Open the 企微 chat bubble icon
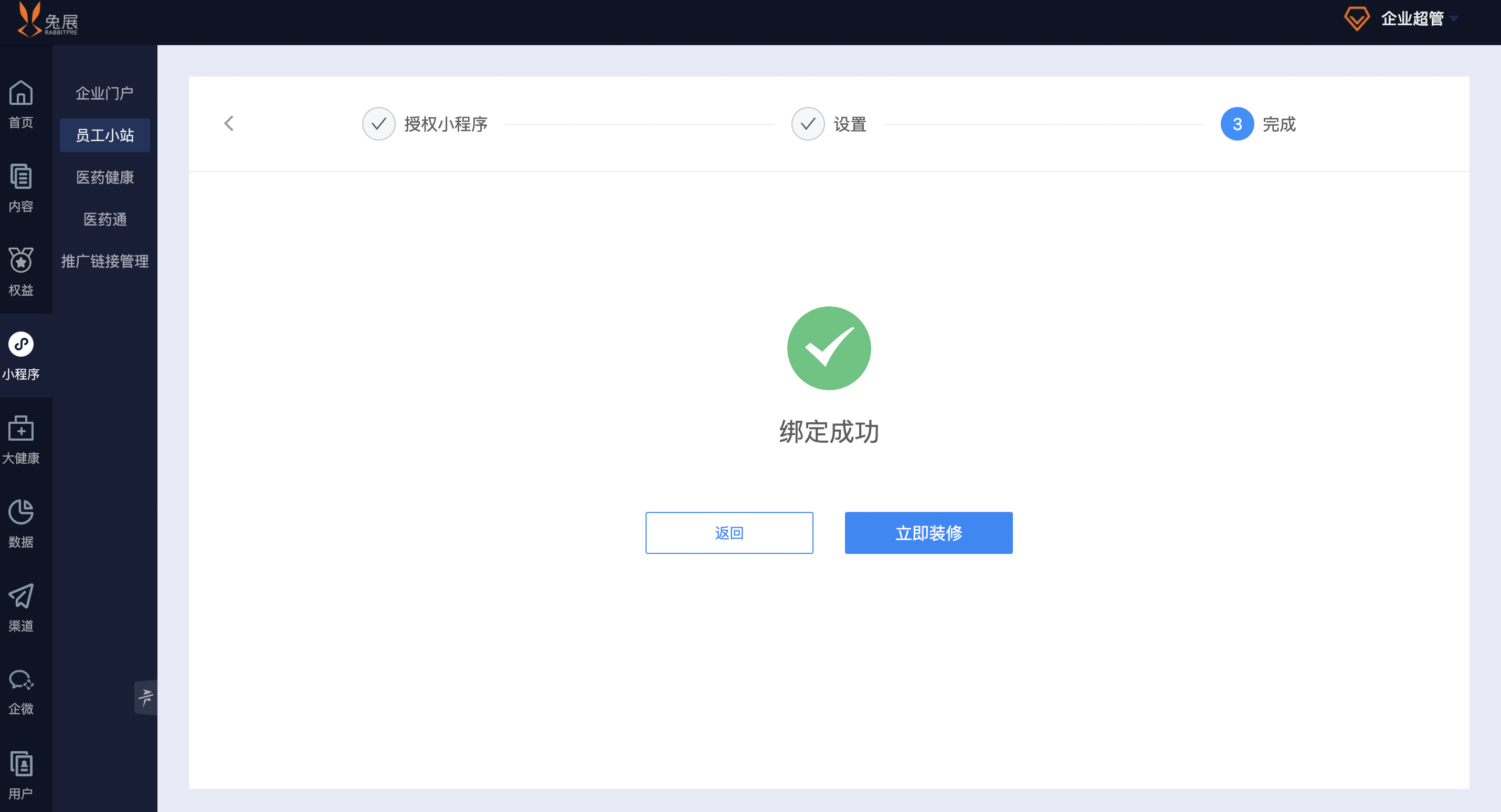Viewport: 1501px width, 812px height. (21, 680)
